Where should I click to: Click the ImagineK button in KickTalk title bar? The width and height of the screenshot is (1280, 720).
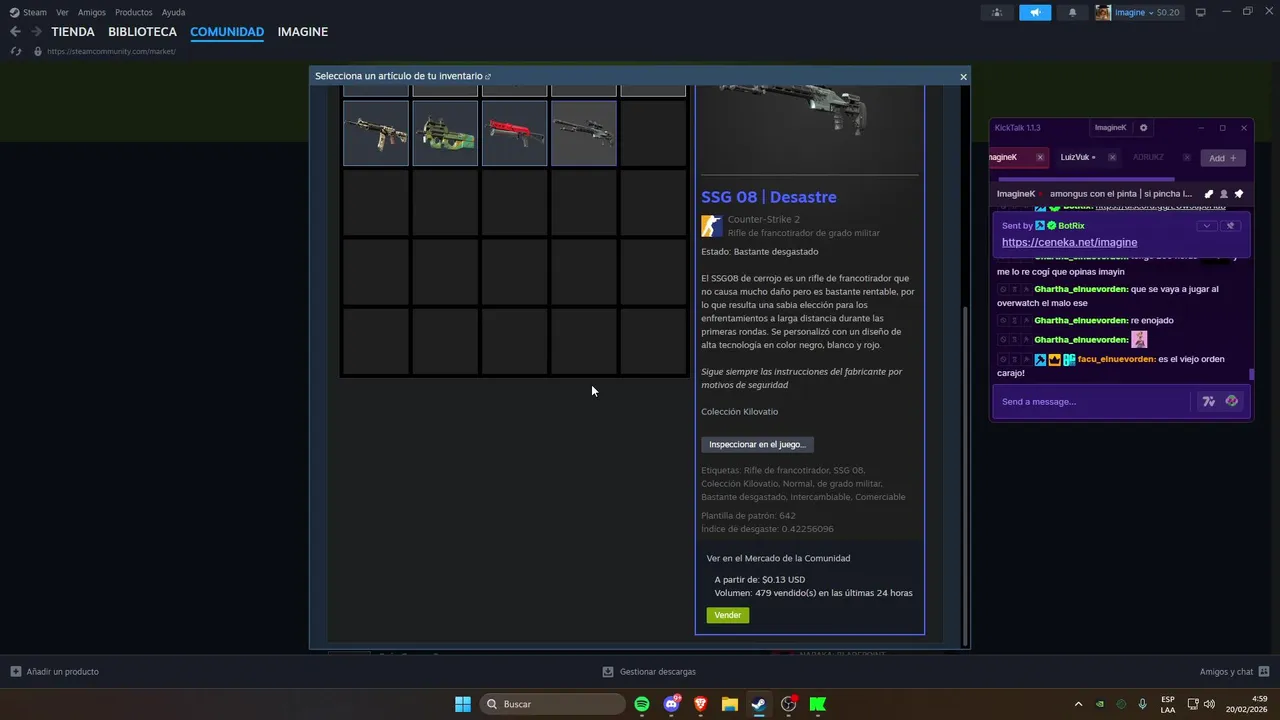[x=1111, y=128]
